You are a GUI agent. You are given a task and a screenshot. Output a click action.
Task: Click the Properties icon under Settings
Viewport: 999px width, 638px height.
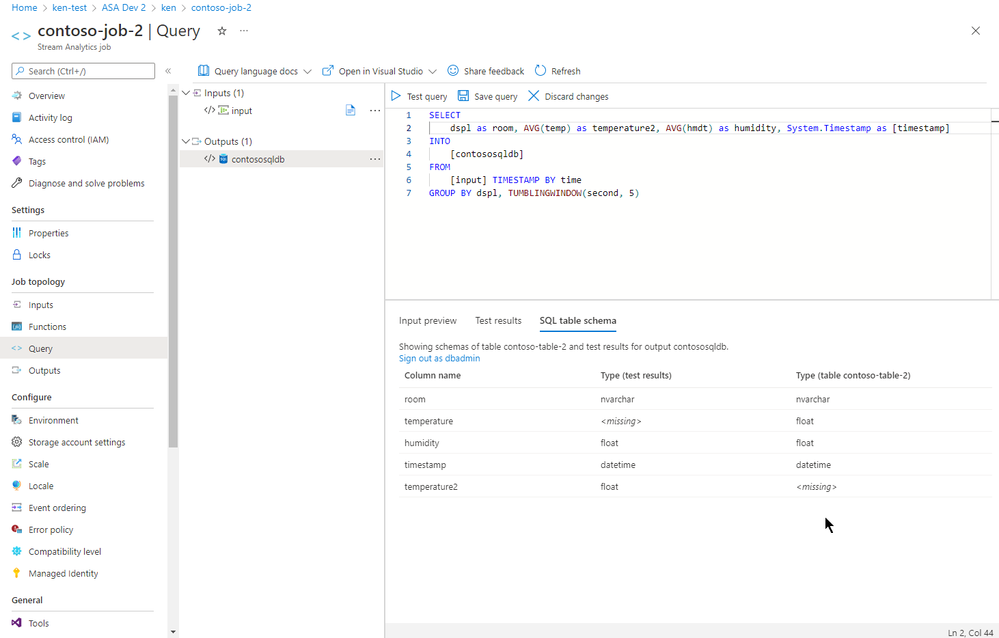(17, 233)
